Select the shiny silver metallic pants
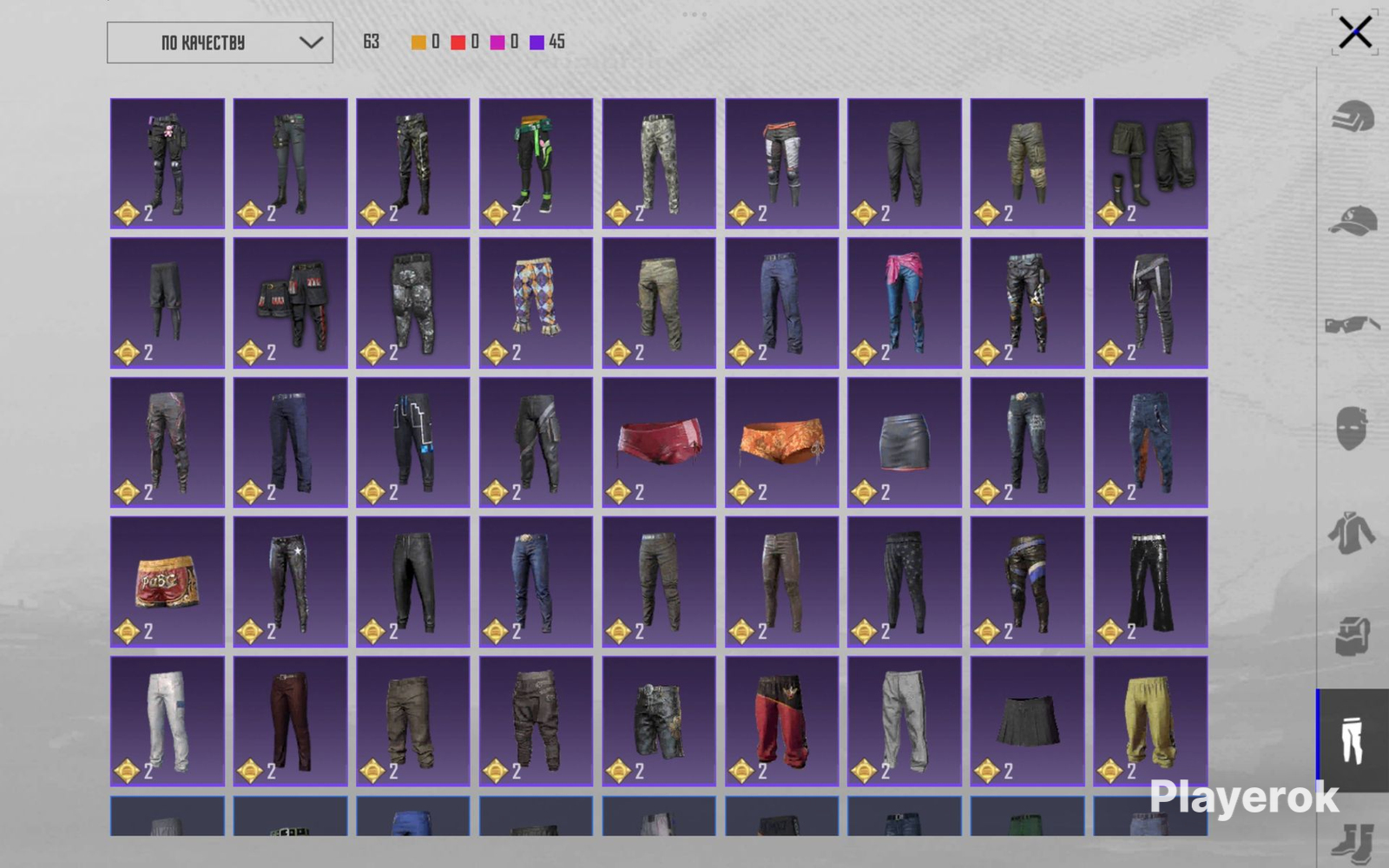The height and width of the screenshot is (868, 1389). 413,303
